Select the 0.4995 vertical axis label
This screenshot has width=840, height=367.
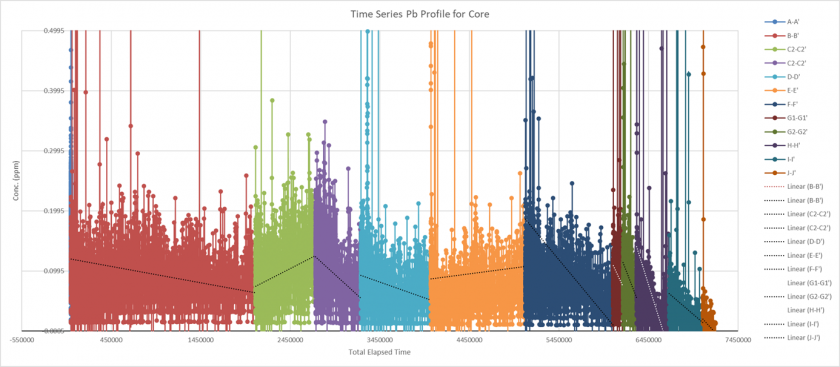54,31
